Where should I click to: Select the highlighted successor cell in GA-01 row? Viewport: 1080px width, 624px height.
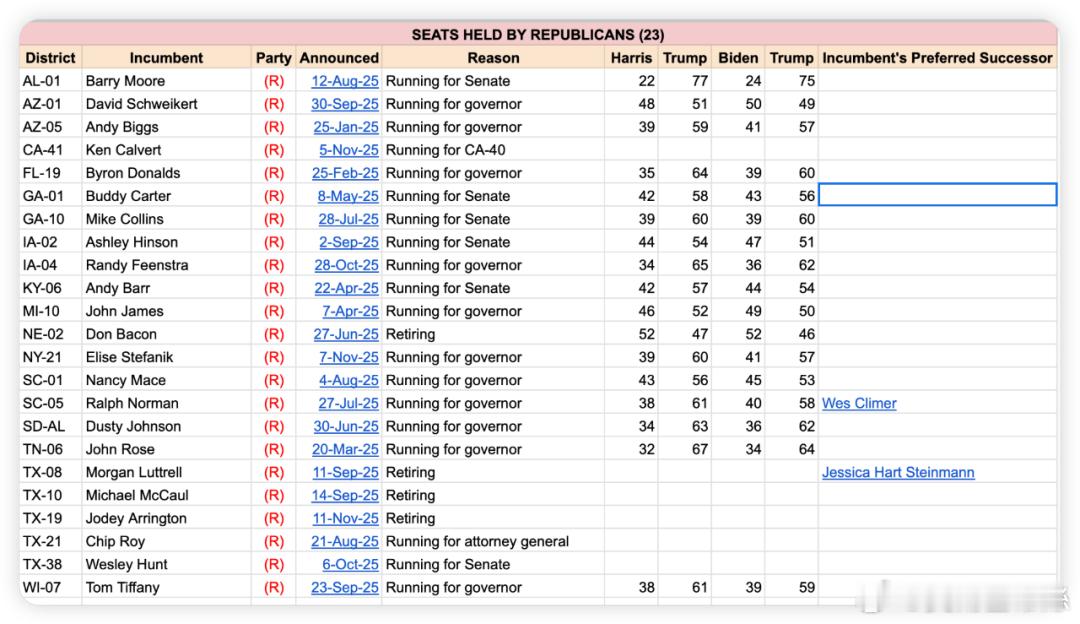point(937,196)
